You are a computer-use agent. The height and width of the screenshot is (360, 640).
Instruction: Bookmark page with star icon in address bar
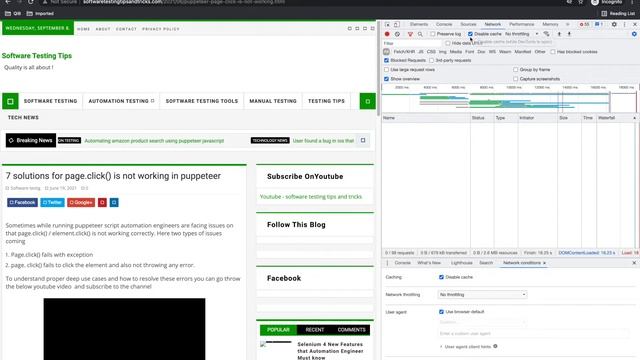pyautogui.click(x=580, y=2)
